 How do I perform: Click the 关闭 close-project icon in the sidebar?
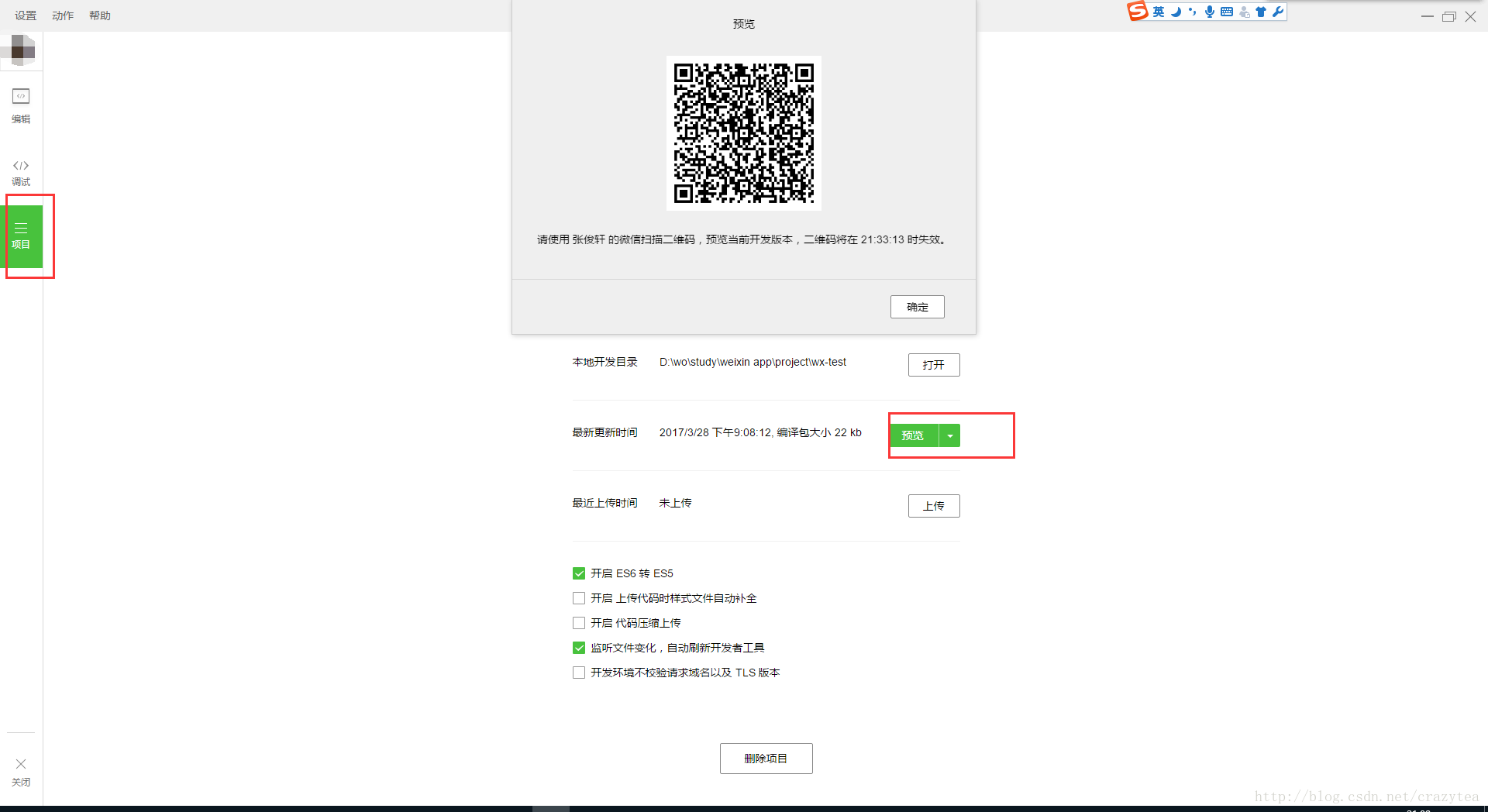tap(21, 772)
